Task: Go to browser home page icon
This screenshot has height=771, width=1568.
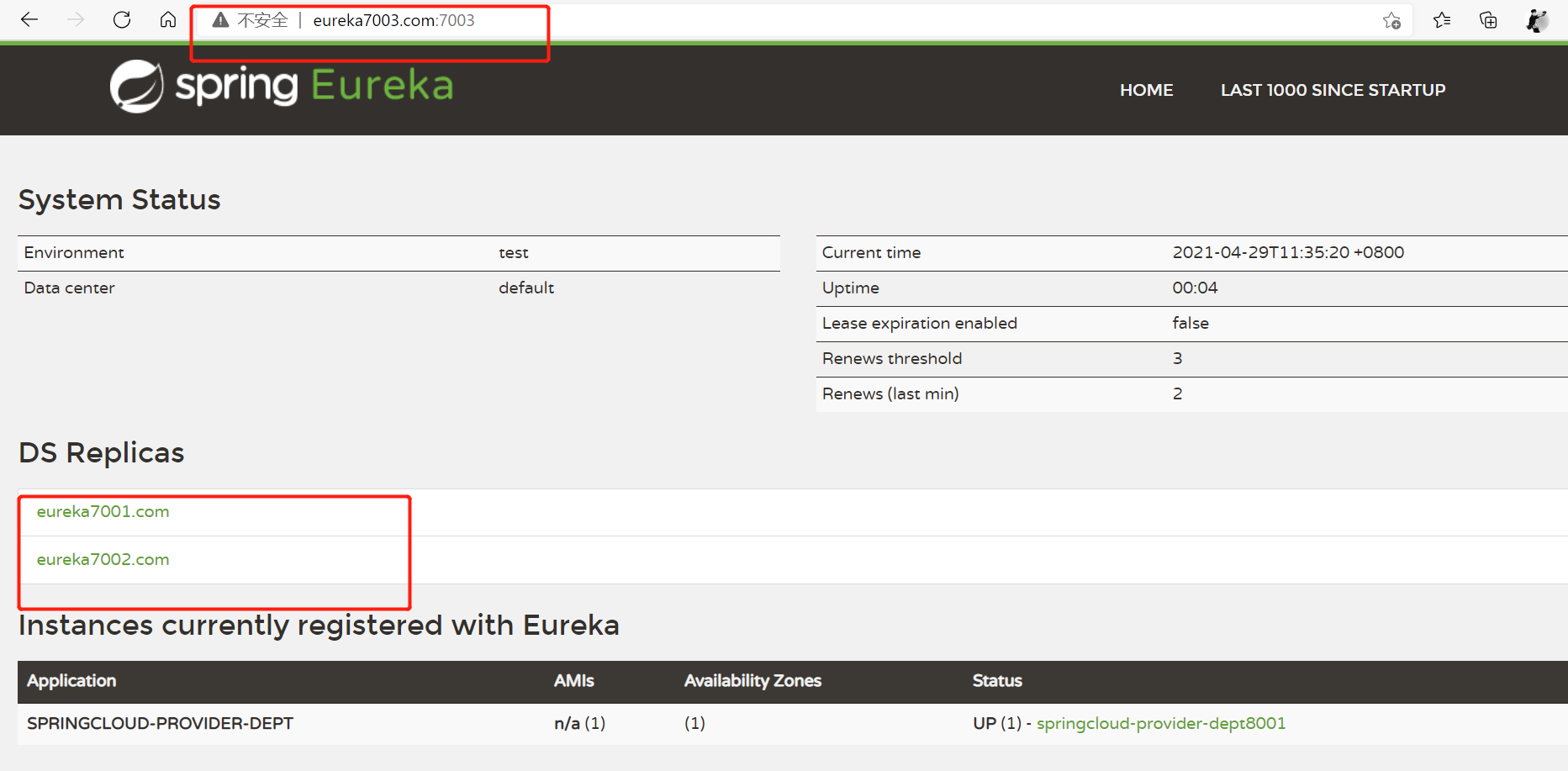Action: pos(168,19)
